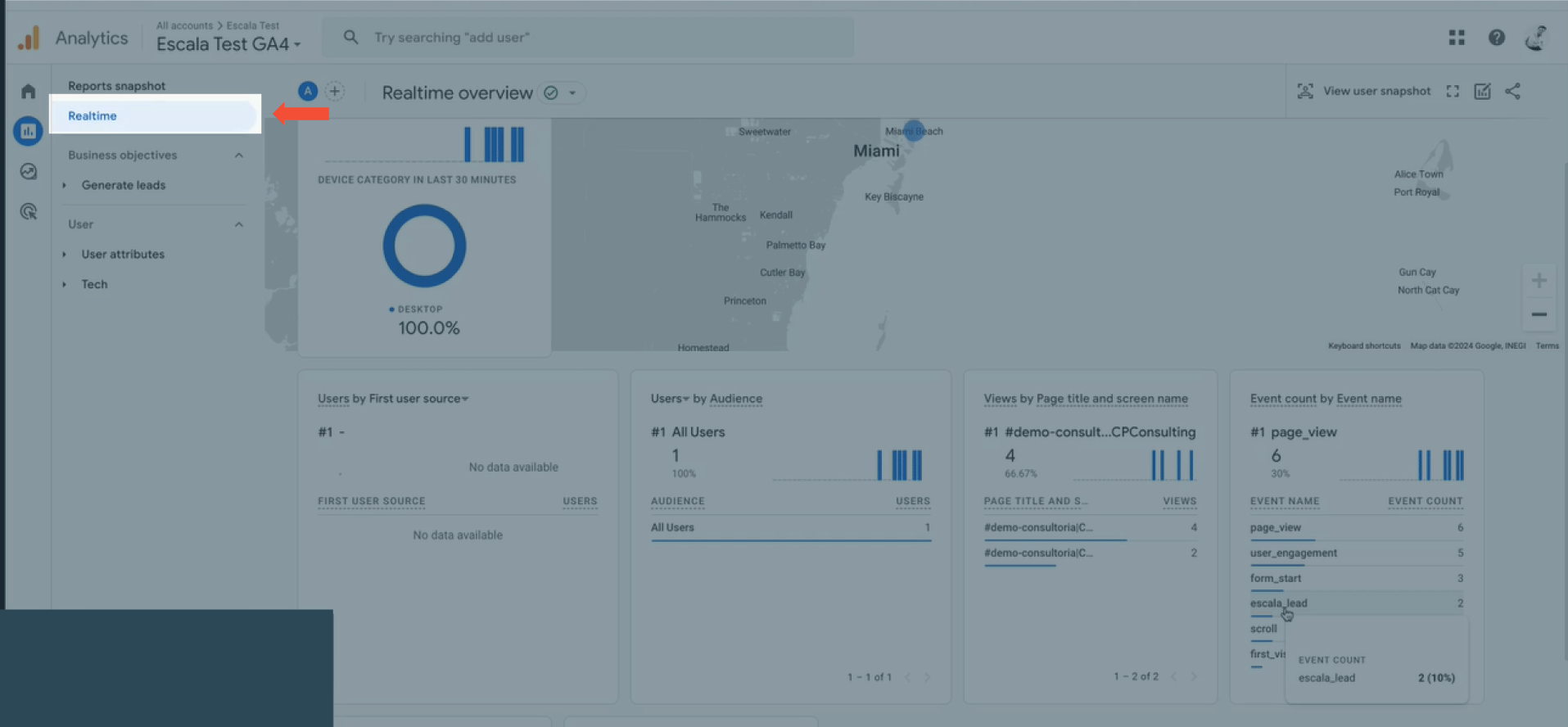Expand the Tech item
Image resolution: width=1568 pixels, height=727 pixels.
[x=64, y=285]
